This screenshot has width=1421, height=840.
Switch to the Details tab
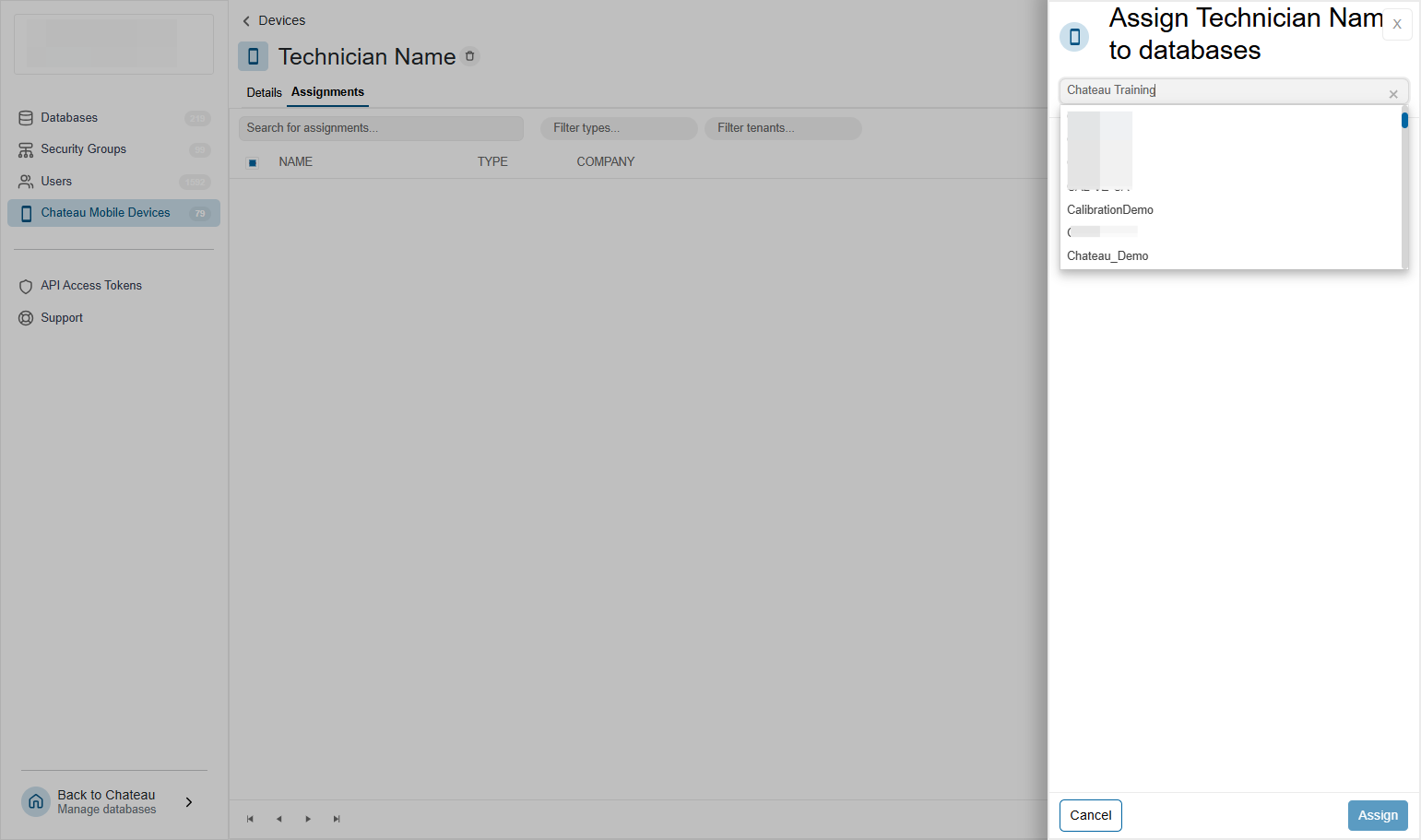pos(265,92)
